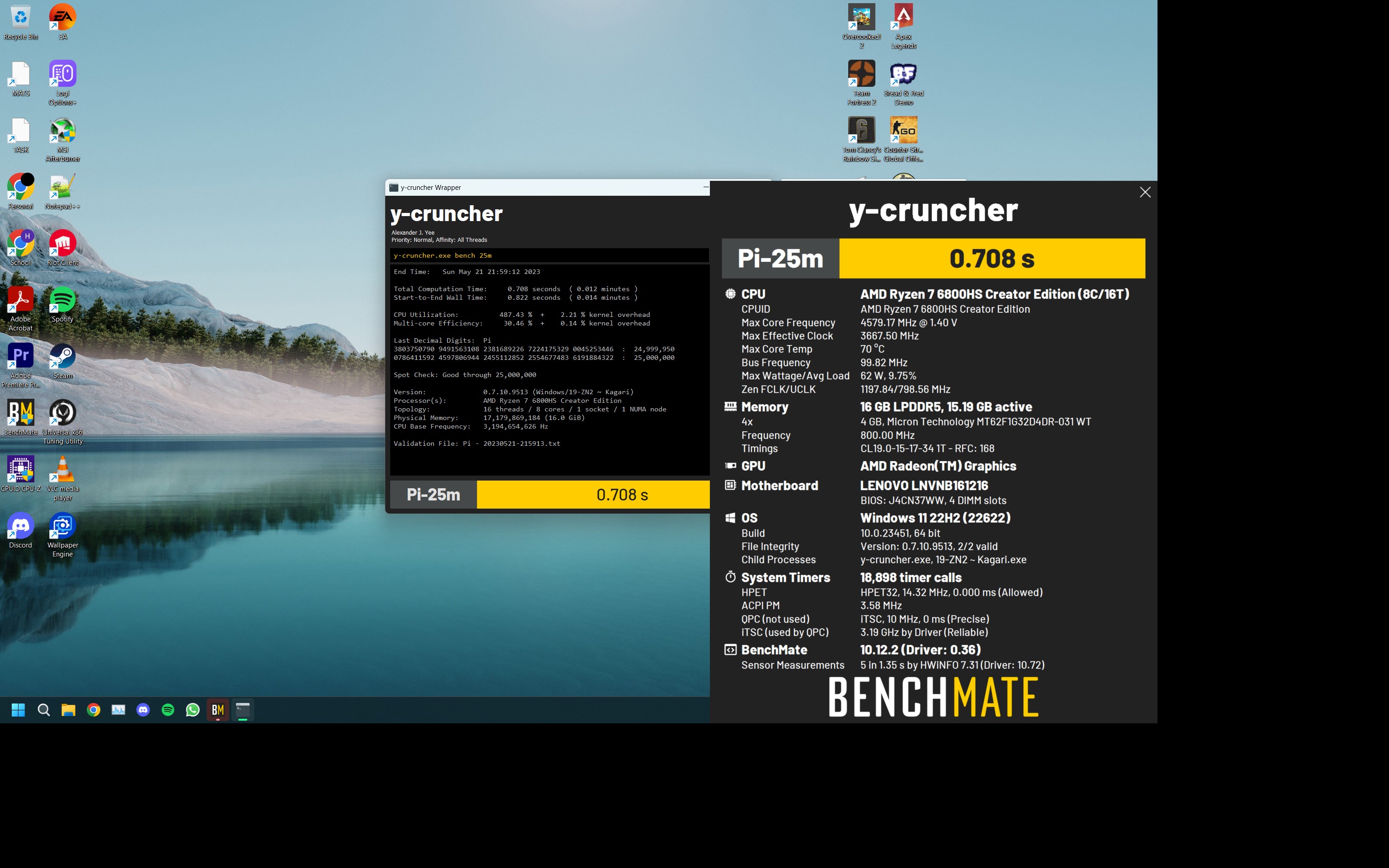Click the OS section heading
Image resolution: width=1389 pixels, height=868 pixels.
pyautogui.click(x=749, y=518)
